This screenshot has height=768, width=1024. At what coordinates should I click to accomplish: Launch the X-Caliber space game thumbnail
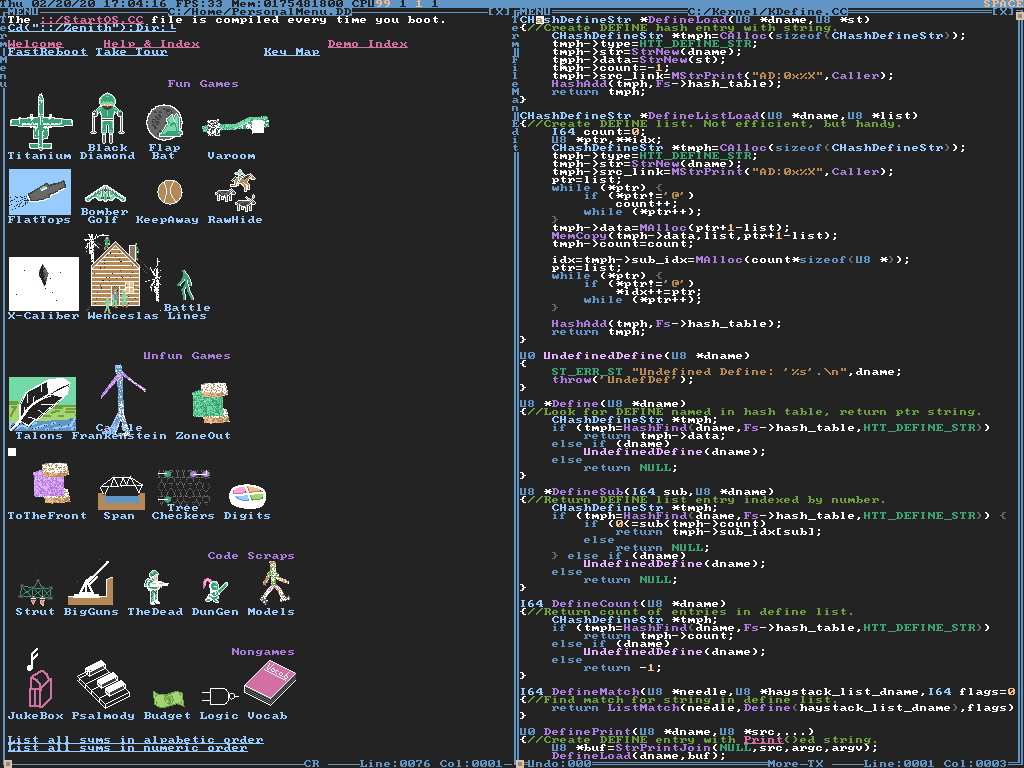(44, 283)
